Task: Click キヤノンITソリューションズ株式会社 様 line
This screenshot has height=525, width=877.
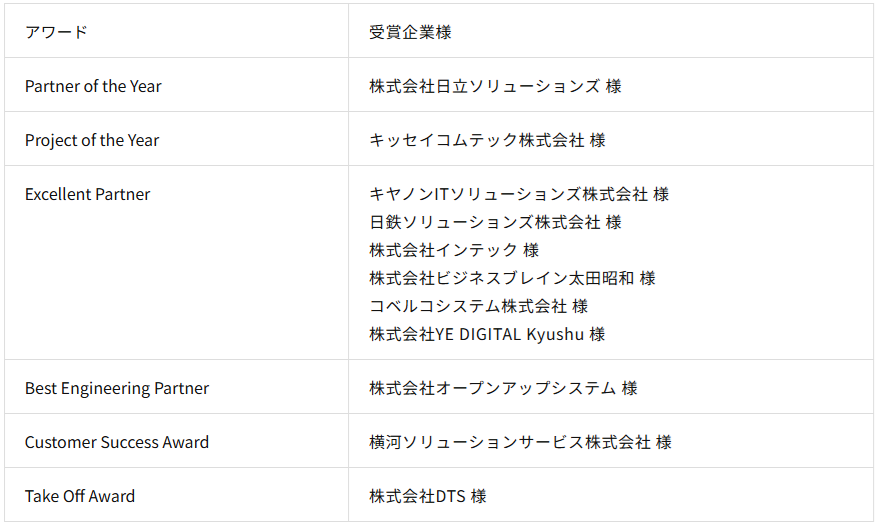Action: 519,194
